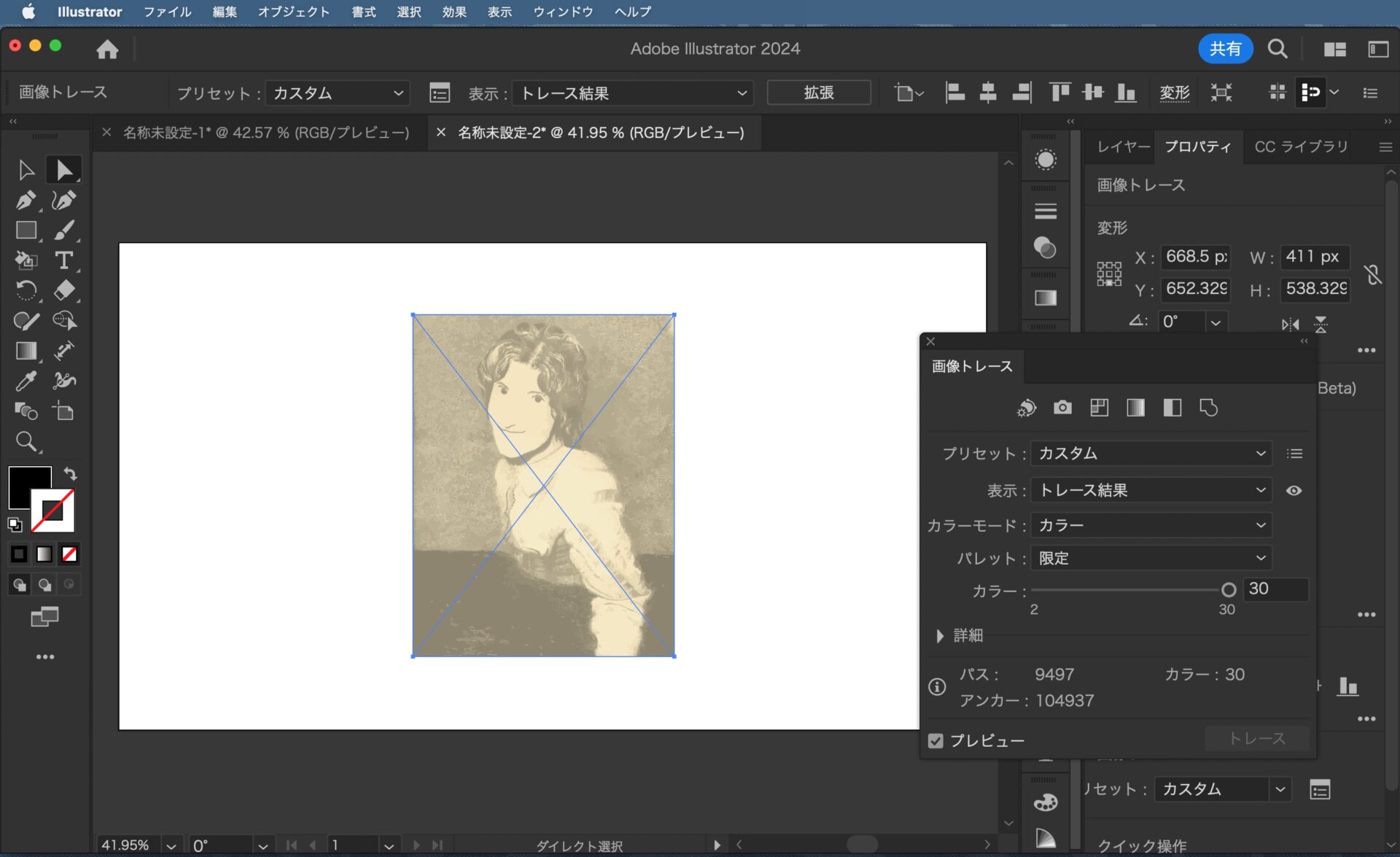The image size is (1400, 857).
Task: Apply the High Color camera preset icon
Action: click(1063, 408)
